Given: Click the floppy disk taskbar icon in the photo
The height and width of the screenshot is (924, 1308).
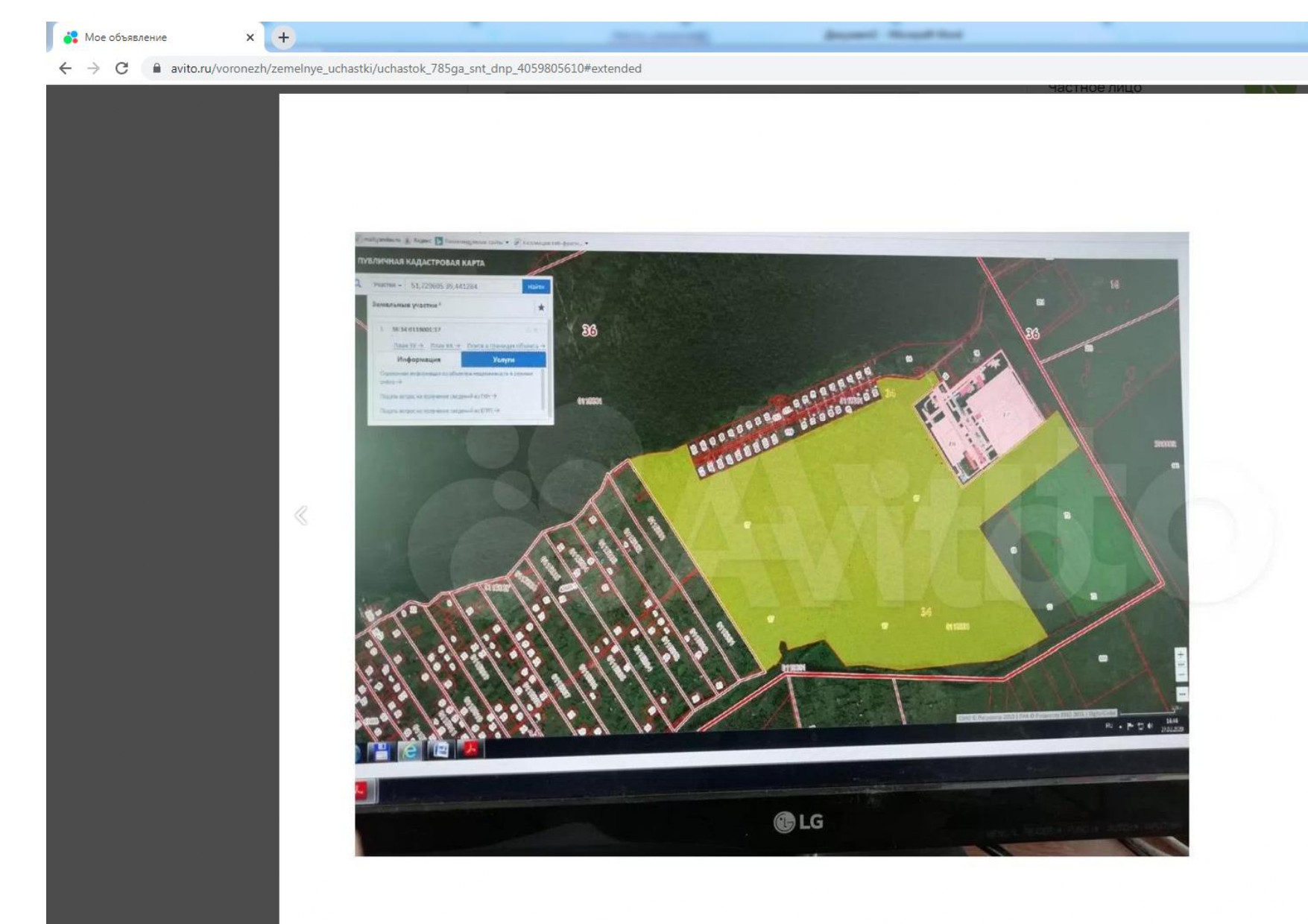Looking at the screenshot, I should 381,751.
